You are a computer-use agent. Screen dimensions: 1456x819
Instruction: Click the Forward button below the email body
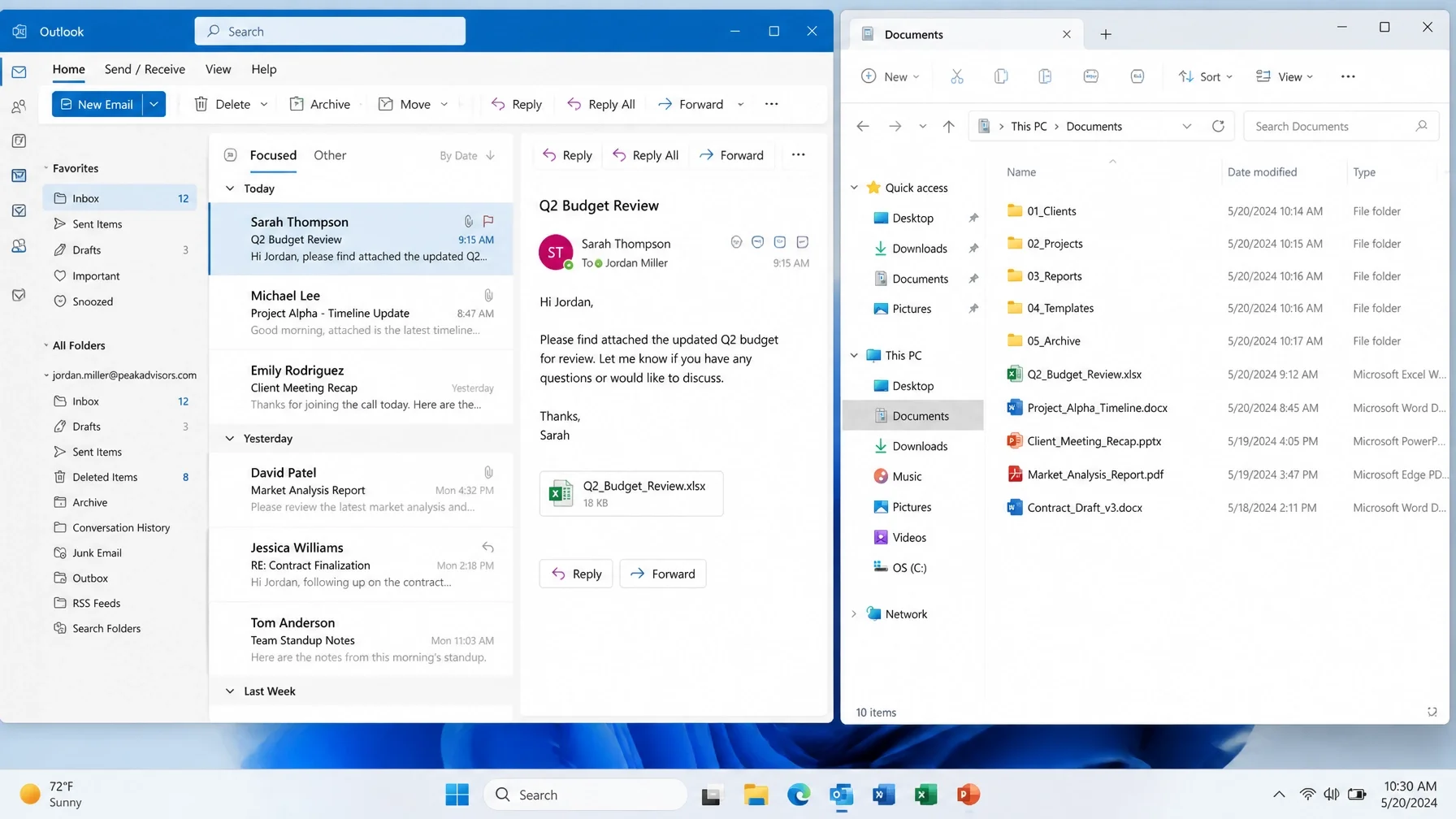click(x=663, y=574)
